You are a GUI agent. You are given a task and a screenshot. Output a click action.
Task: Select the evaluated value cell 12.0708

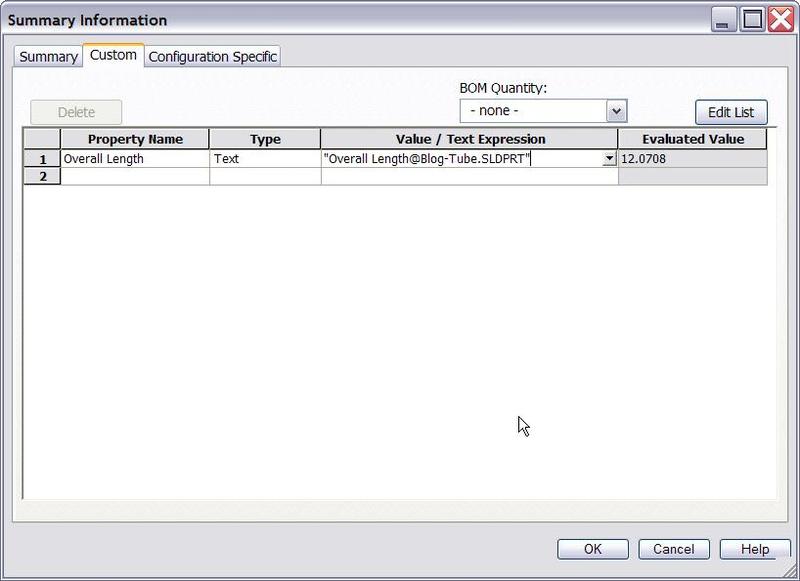tap(692, 159)
